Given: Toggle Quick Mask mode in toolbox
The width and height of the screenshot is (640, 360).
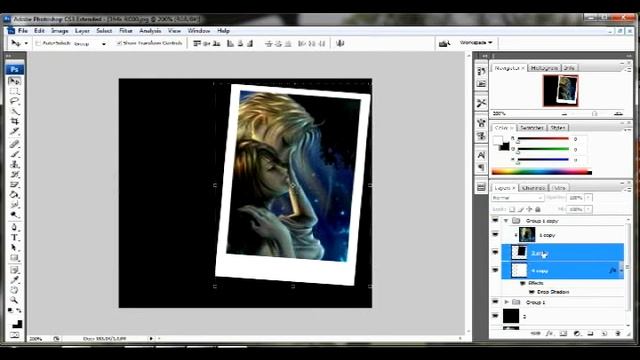Looking at the screenshot, I should 15,335.
